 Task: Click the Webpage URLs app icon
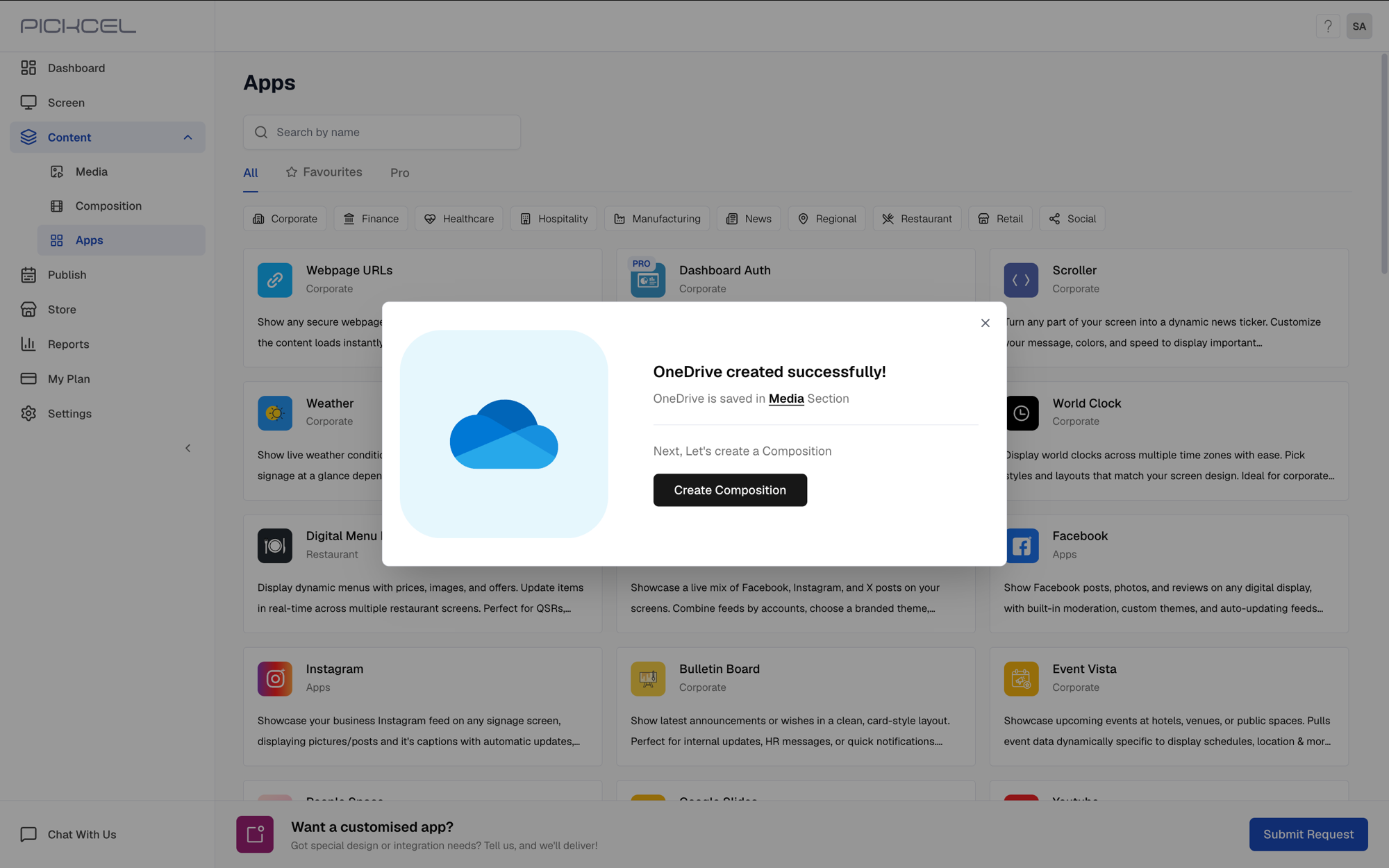point(275,280)
